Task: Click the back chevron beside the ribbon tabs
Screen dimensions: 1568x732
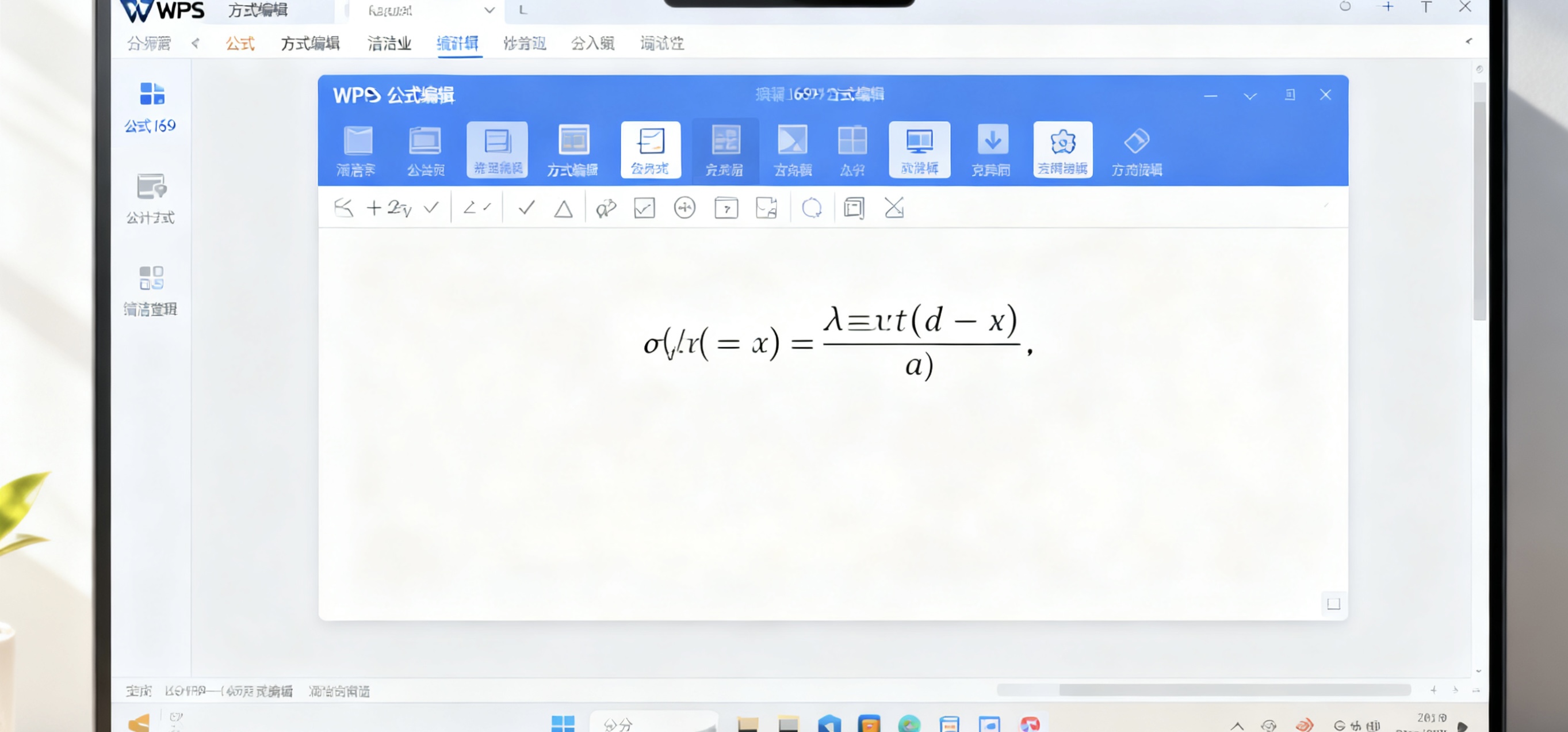Action: click(196, 43)
